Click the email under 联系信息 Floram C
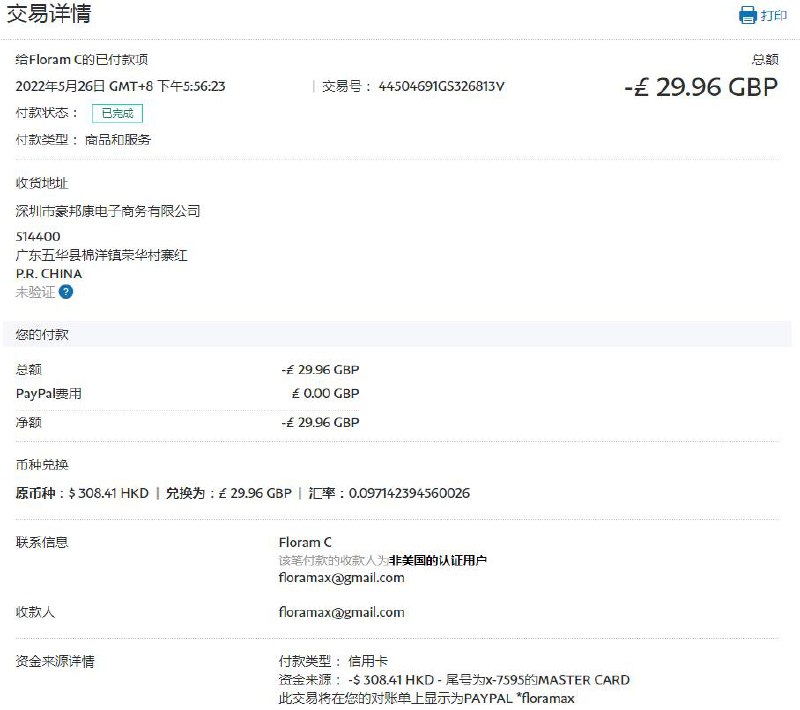Screen dimensions: 800x710 point(341,577)
